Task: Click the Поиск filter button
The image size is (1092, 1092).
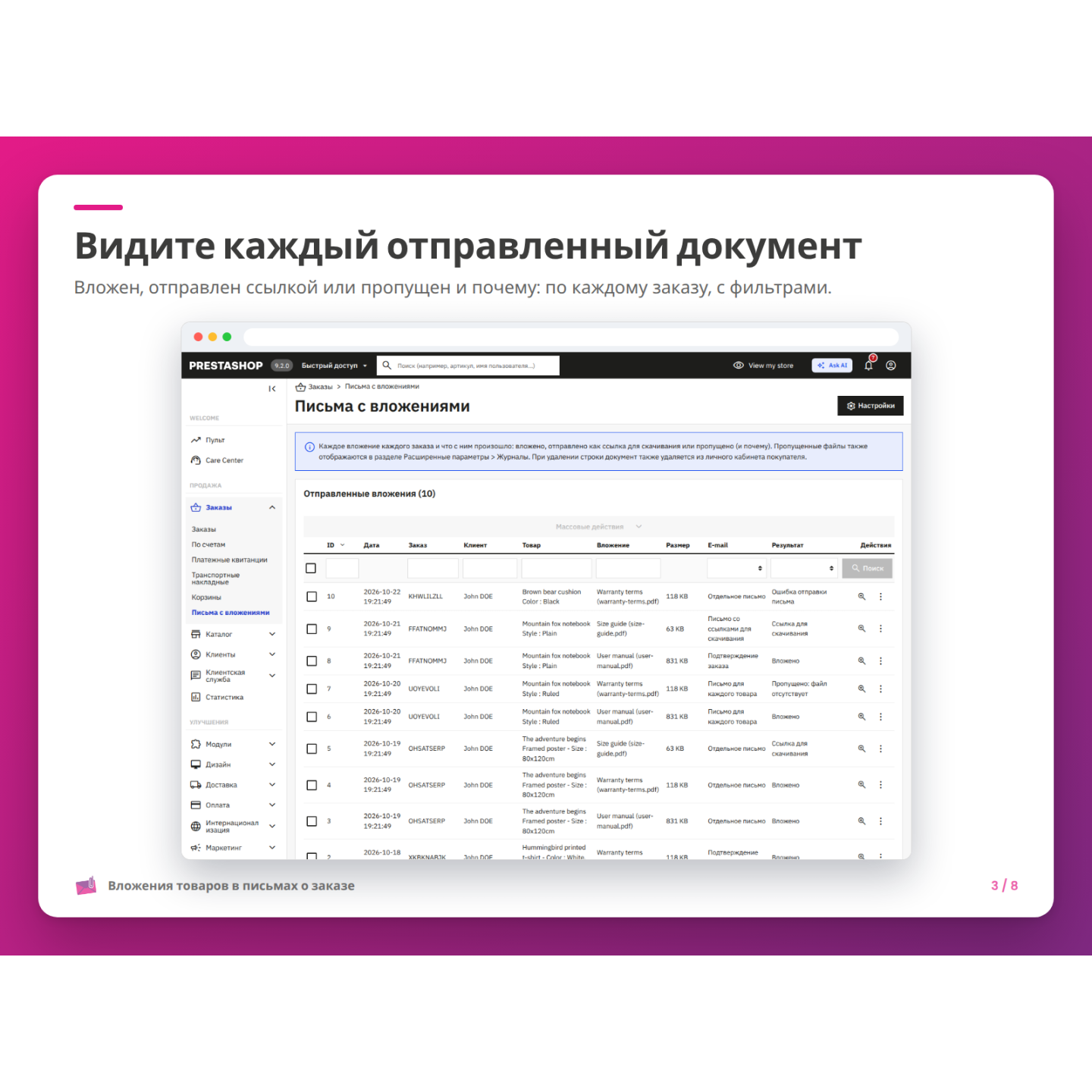Action: pos(868,568)
